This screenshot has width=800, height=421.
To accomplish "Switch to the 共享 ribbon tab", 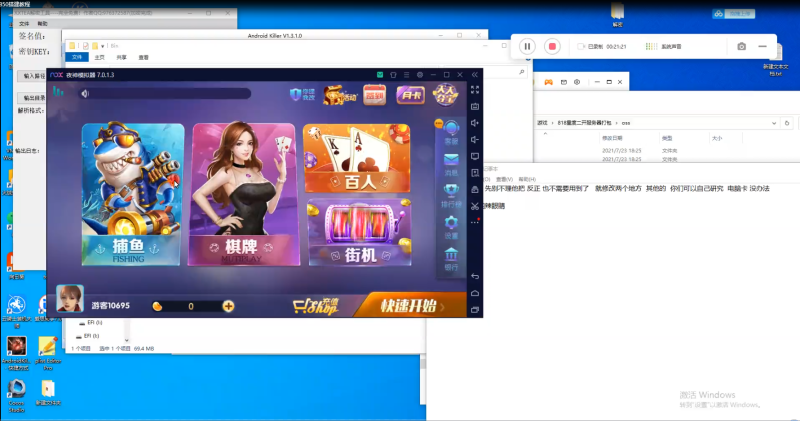I will tap(121, 58).
